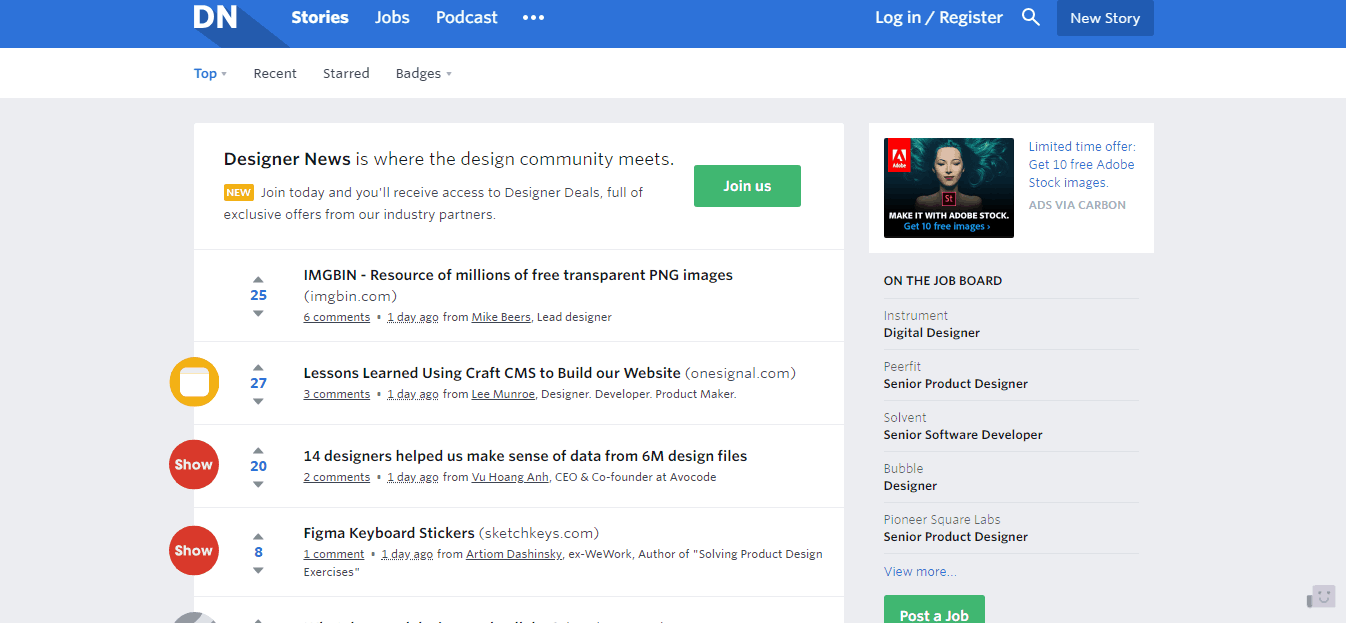Open Lee Munroe profile
This screenshot has height=623, width=1346.
(x=504, y=394)
